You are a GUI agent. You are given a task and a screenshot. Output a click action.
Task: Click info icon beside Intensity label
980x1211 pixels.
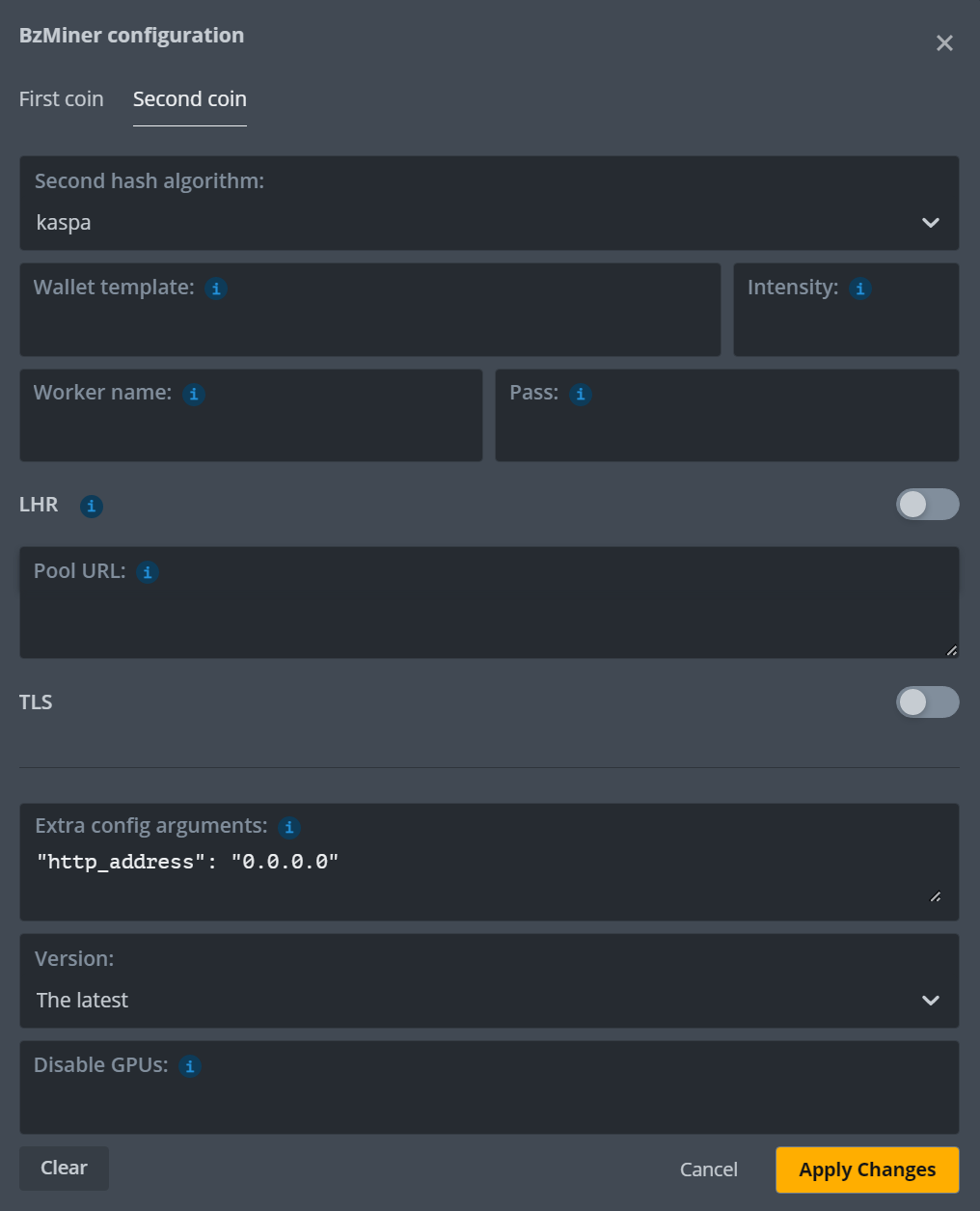coord(860,289)
